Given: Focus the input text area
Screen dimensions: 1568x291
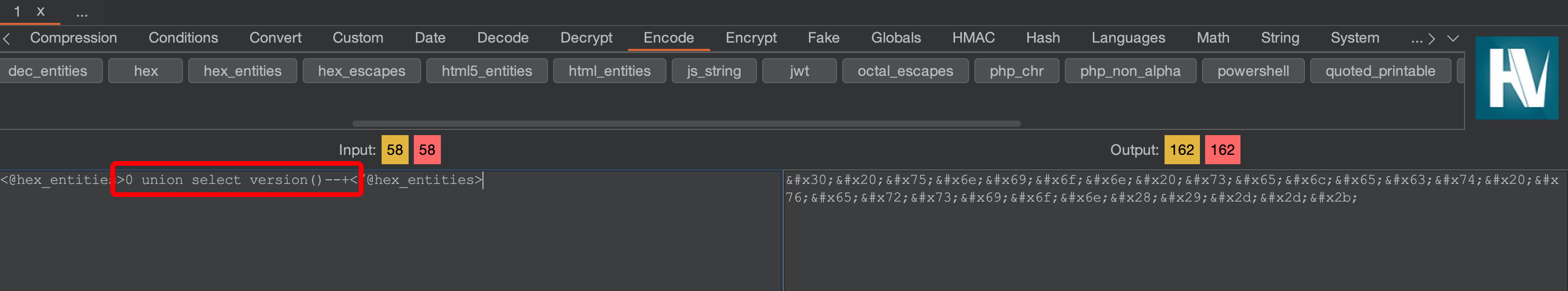Looking at the screenshot, I should [389, 244].
